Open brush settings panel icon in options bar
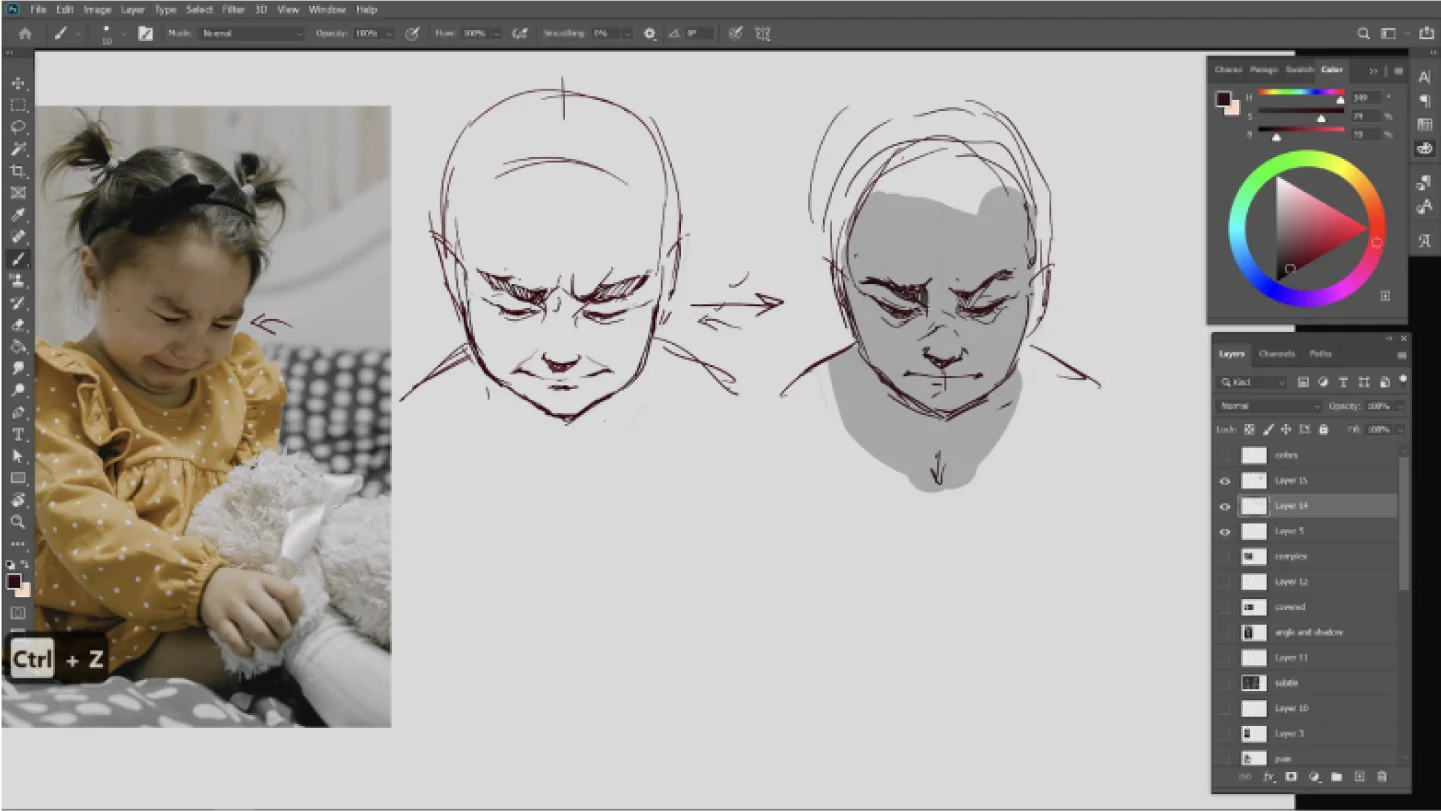This screenshot has width=1441, height=811. (x=146, y=33)
